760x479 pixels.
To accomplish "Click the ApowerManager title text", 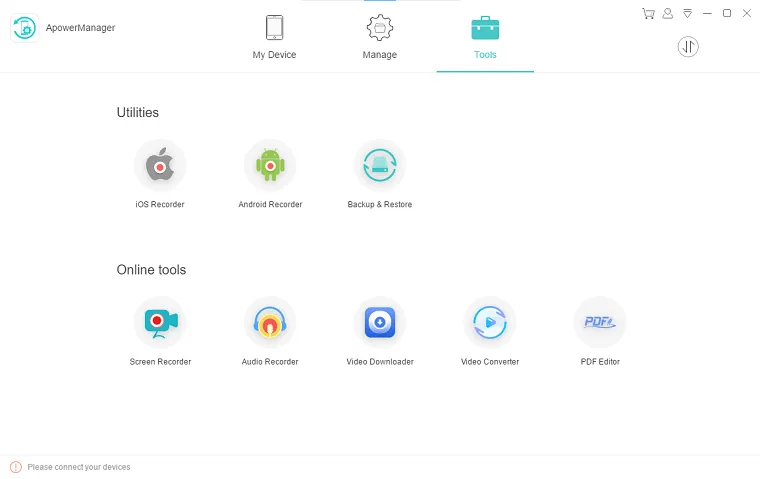I will tap(80, 28).
